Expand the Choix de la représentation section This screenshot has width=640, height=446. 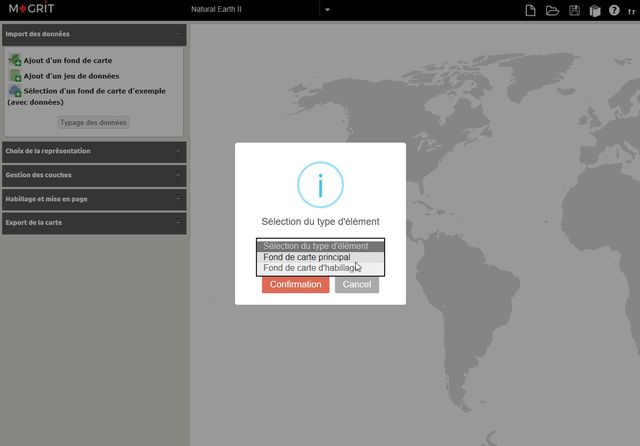pyautogui.click(x=177, y=152)
